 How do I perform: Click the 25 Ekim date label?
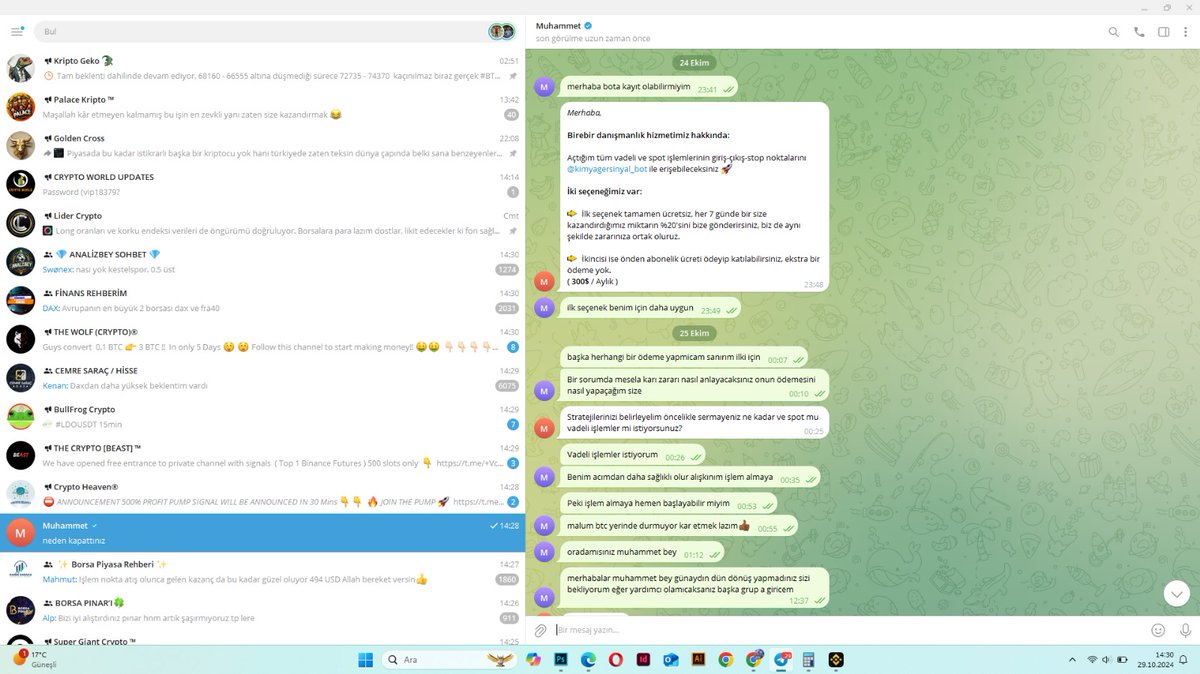(692, 333)
